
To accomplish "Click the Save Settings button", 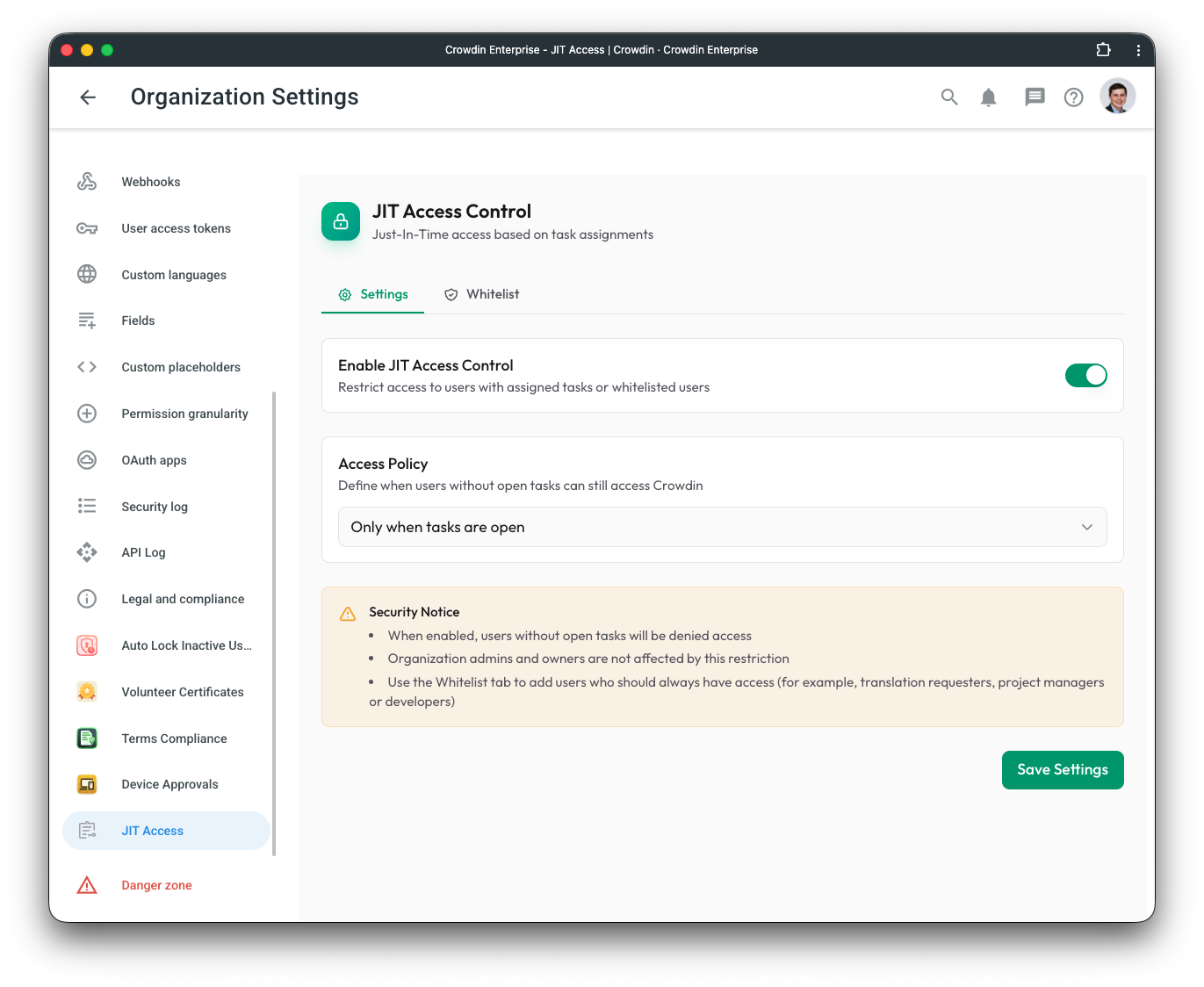I will click(1063, 770).
